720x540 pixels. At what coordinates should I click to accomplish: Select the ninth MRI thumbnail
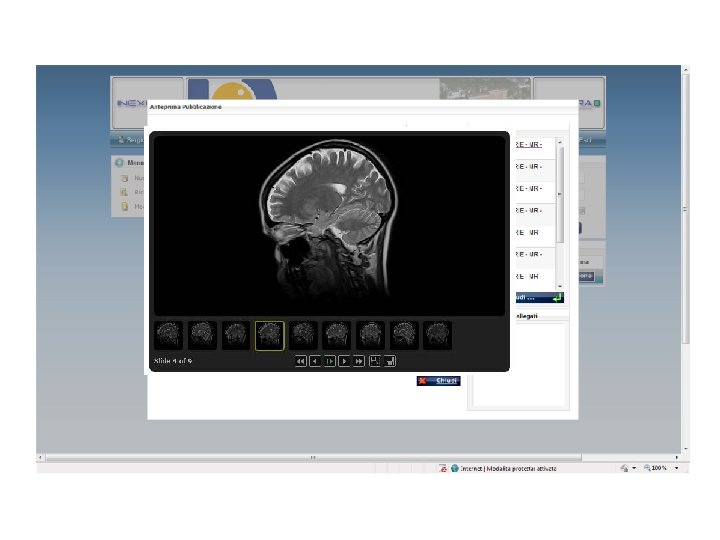click(438, 335)
